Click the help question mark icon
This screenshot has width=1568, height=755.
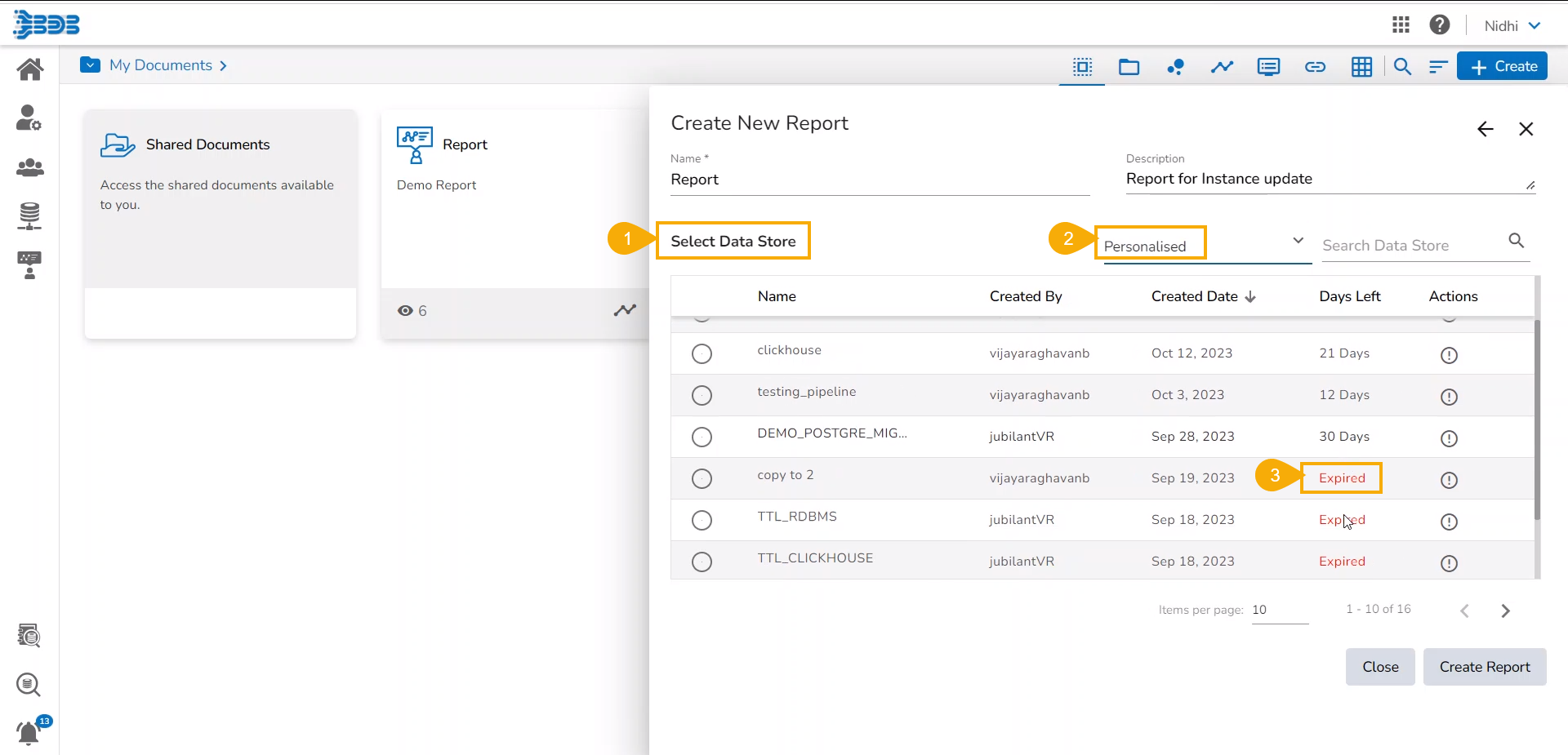click(x=1439, y=25)
